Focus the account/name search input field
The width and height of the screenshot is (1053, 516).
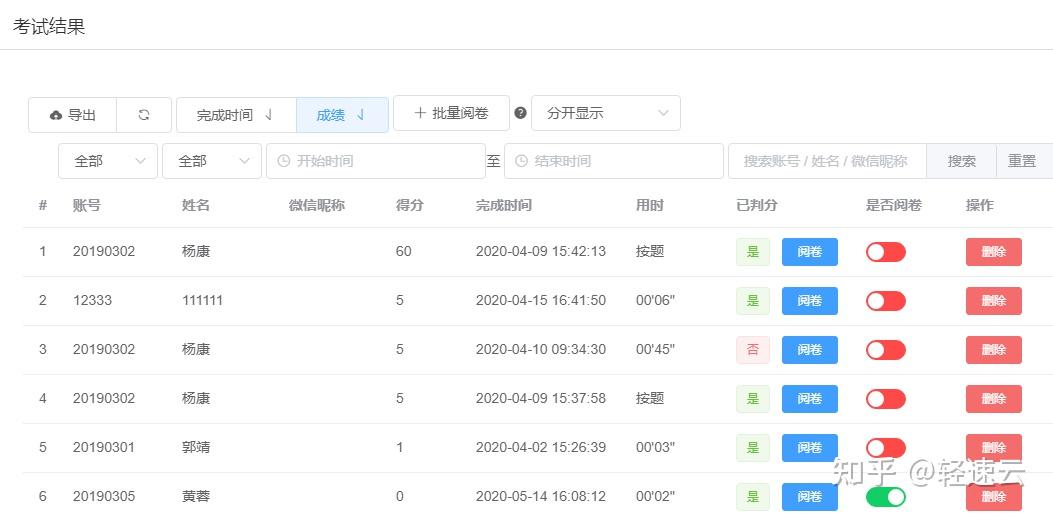click(826, 161)
